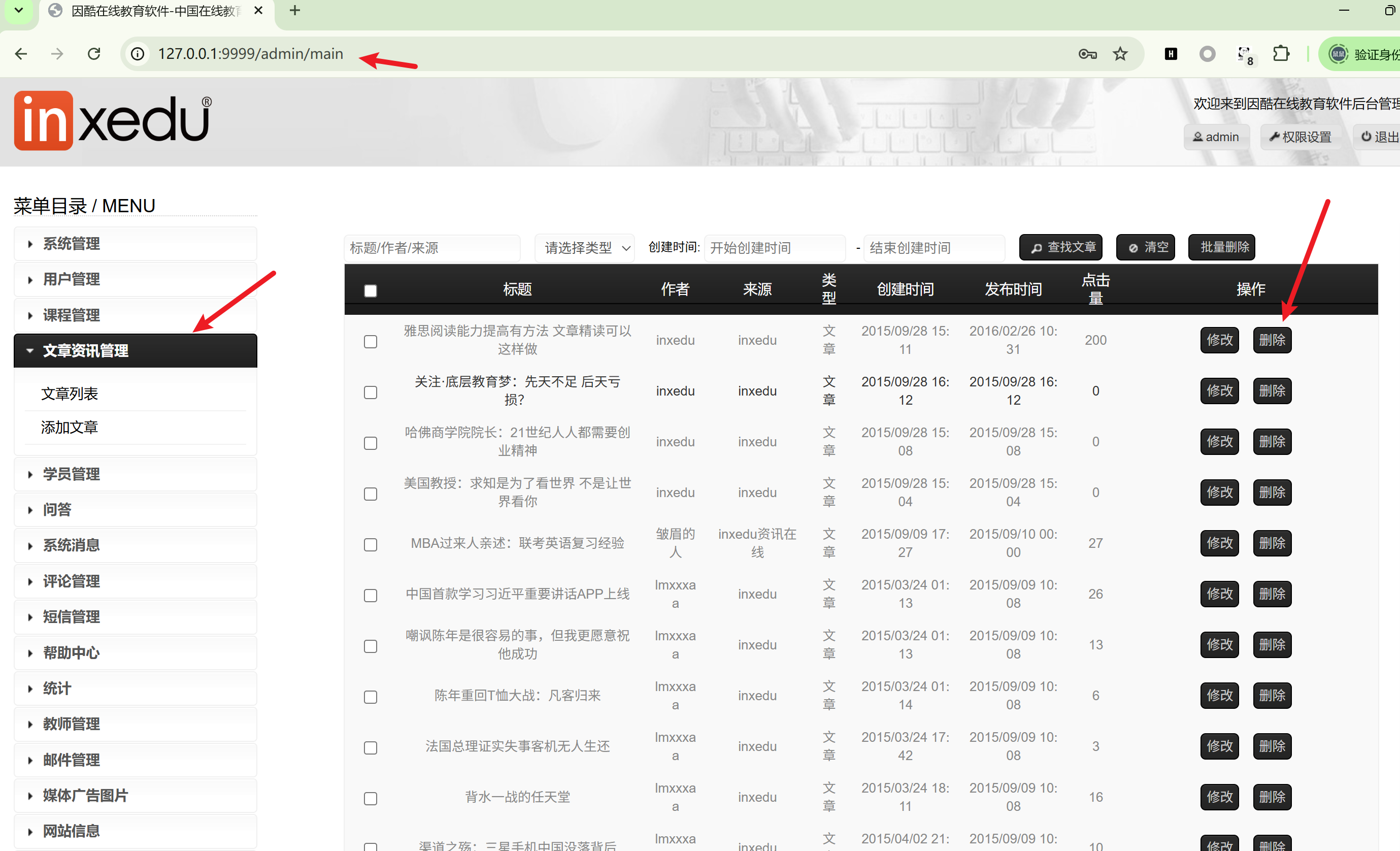
Task: Open the password key icon in address bar
Action: click(1087, 54)
